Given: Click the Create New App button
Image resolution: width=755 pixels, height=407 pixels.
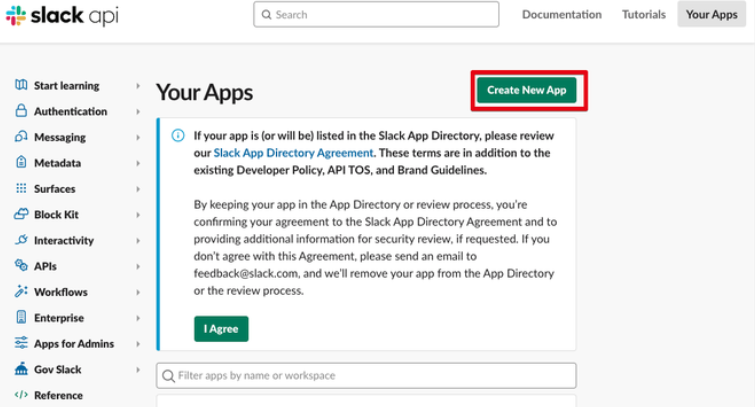Looking at the screenshot, I should point(526,90).
